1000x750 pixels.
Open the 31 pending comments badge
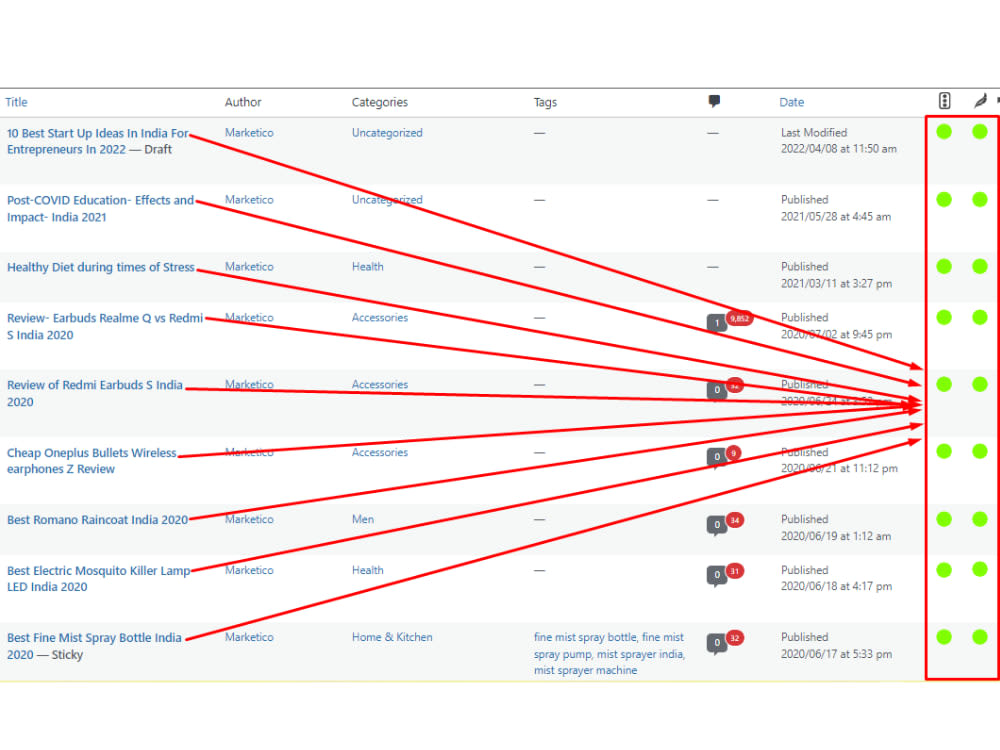click(735, 571)
